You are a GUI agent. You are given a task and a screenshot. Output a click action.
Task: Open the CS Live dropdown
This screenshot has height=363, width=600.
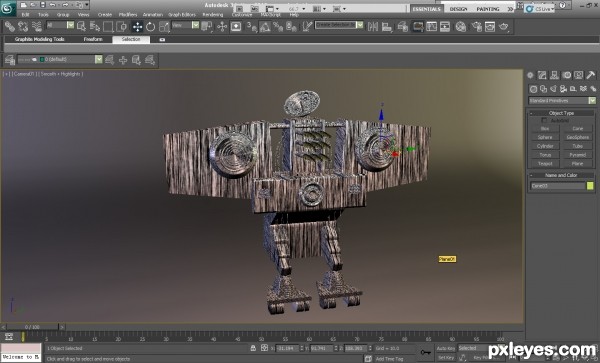coord(540,8)
